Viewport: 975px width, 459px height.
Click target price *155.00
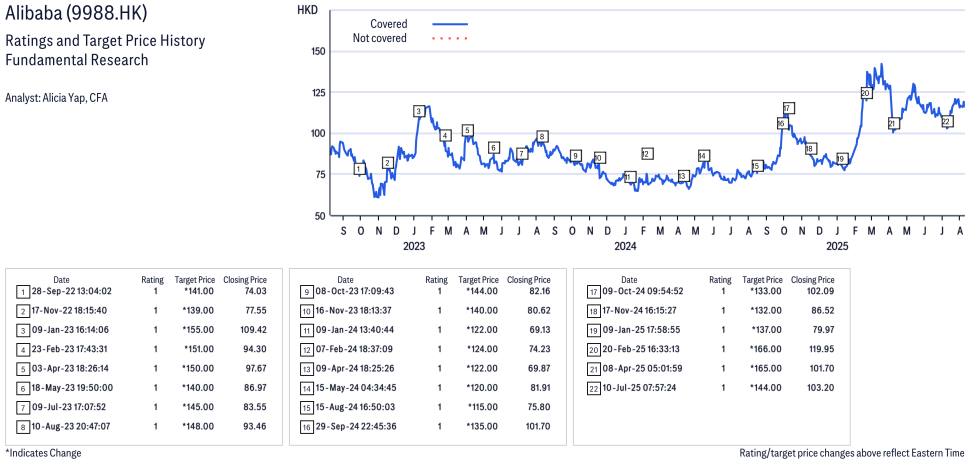(199, 330)
